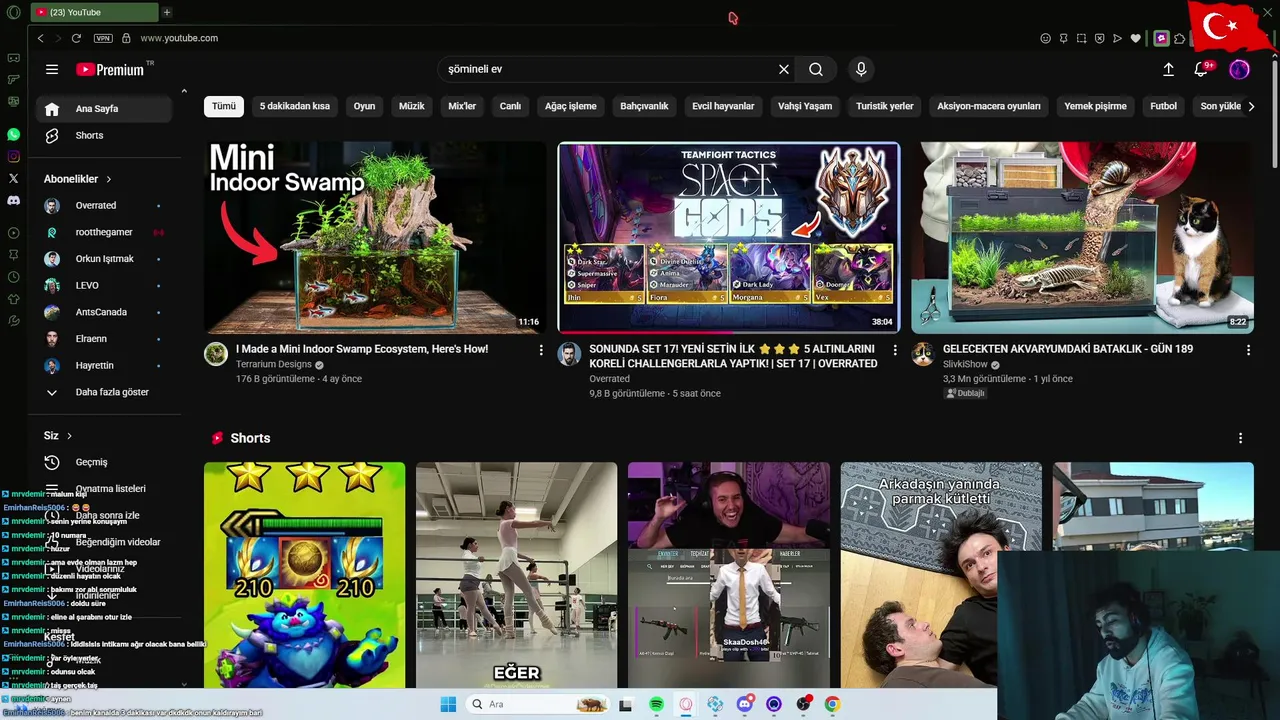Open the Overrated channel subscription
The height and width of the screenshot is (720, 1280).
[104, 206]
